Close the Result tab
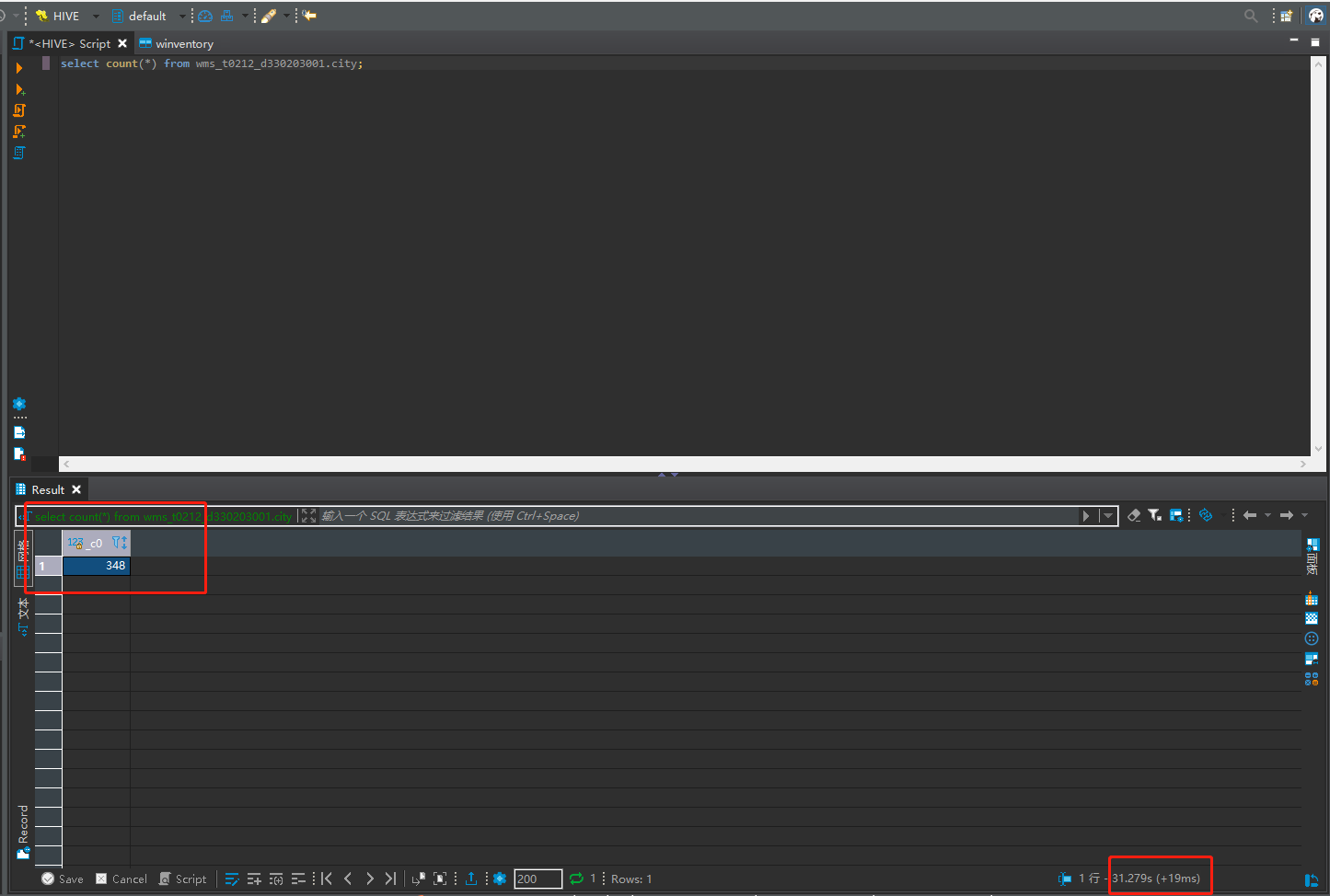This screenshot has height=896, width=1330. pyautogui.click(x=76, y=489)
